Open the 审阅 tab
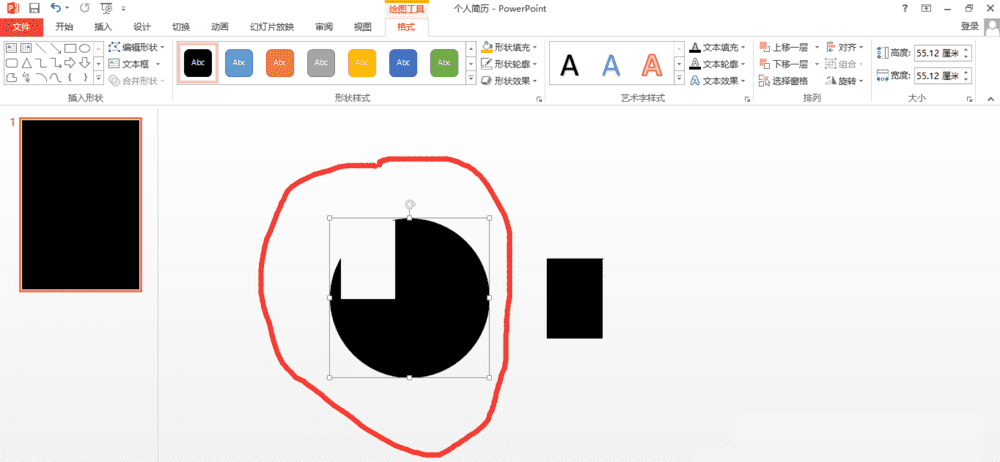This screenshot has width=1000, height=462. click(323, 27)
